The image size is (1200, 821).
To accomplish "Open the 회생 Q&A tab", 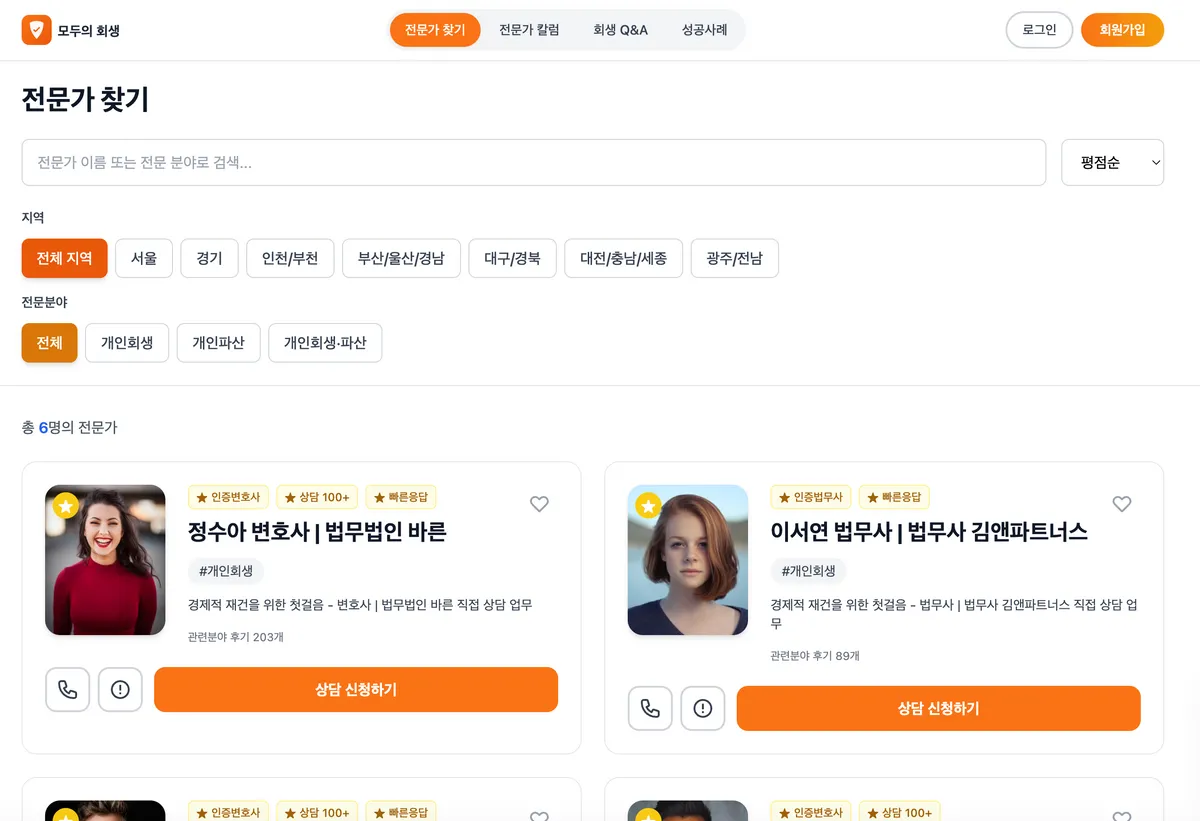I will coord(620,30).
